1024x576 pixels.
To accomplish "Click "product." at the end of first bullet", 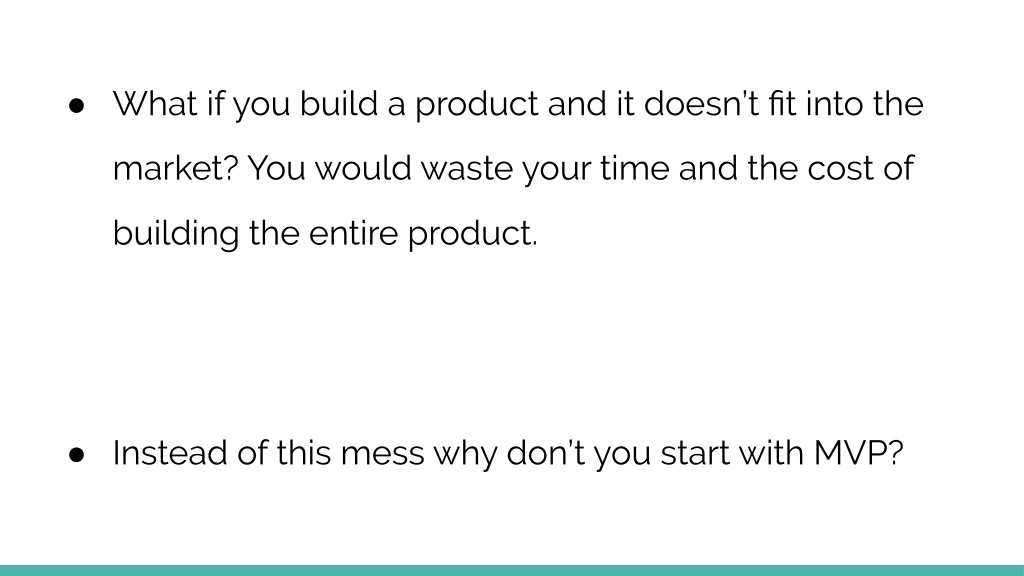I will pos(472,235).
